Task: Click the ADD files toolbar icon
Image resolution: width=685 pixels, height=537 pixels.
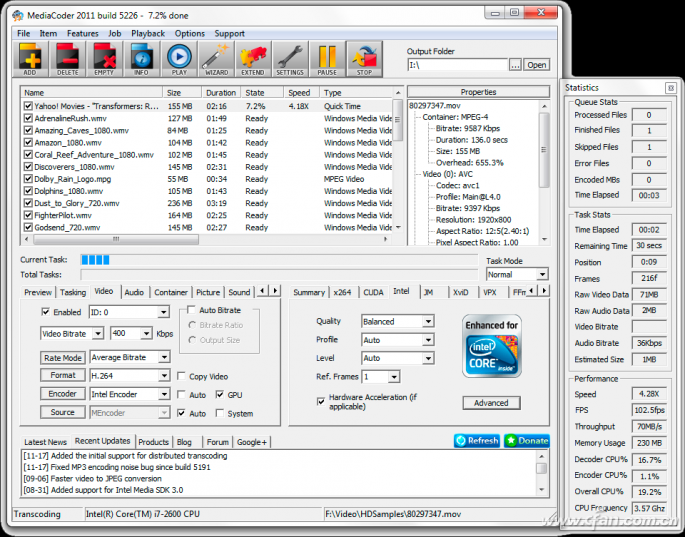Action: pos(30,59)
